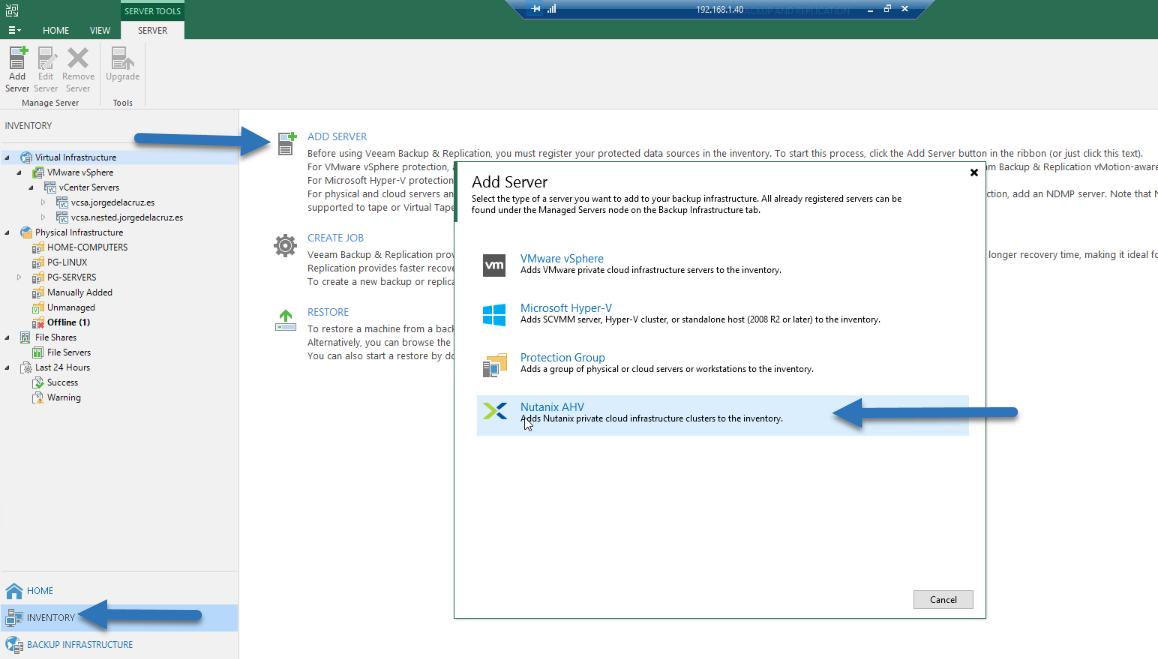1158x659 pixels.
Task: Click the Restore green arrow icon
Action: click(x=285, y=320)
